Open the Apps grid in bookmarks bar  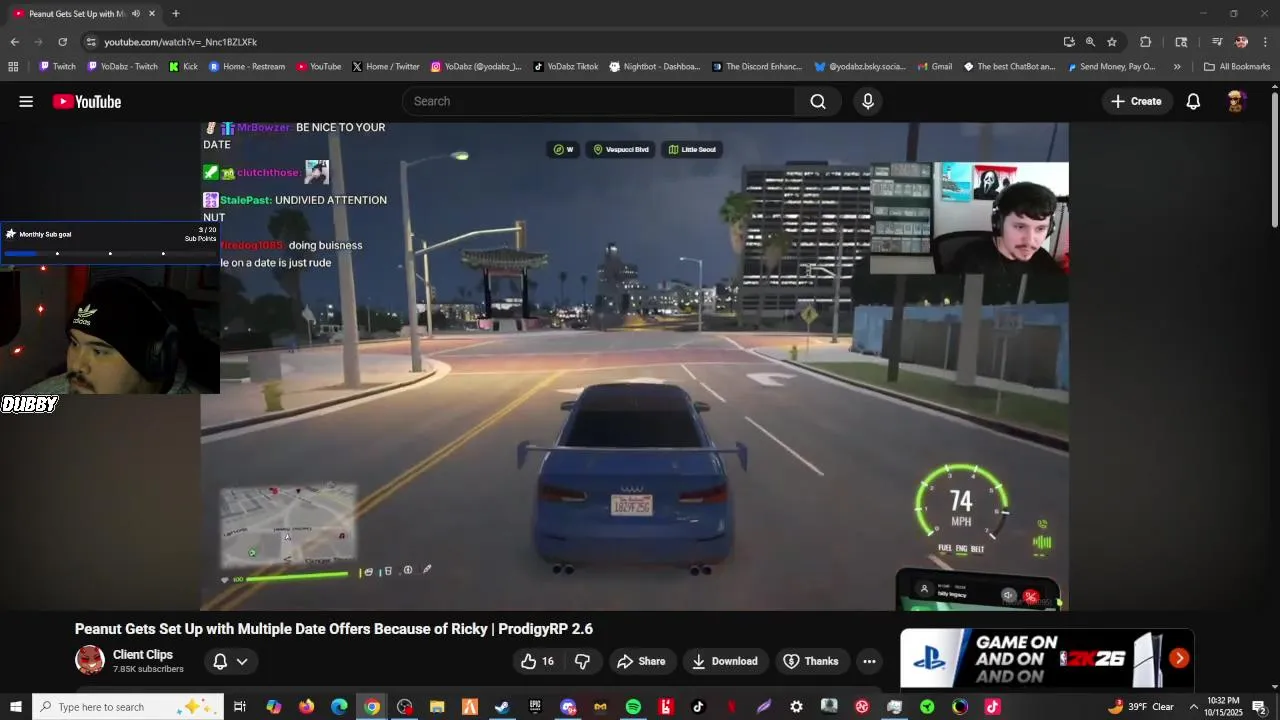pyautogui.click(x=13, y=67)
